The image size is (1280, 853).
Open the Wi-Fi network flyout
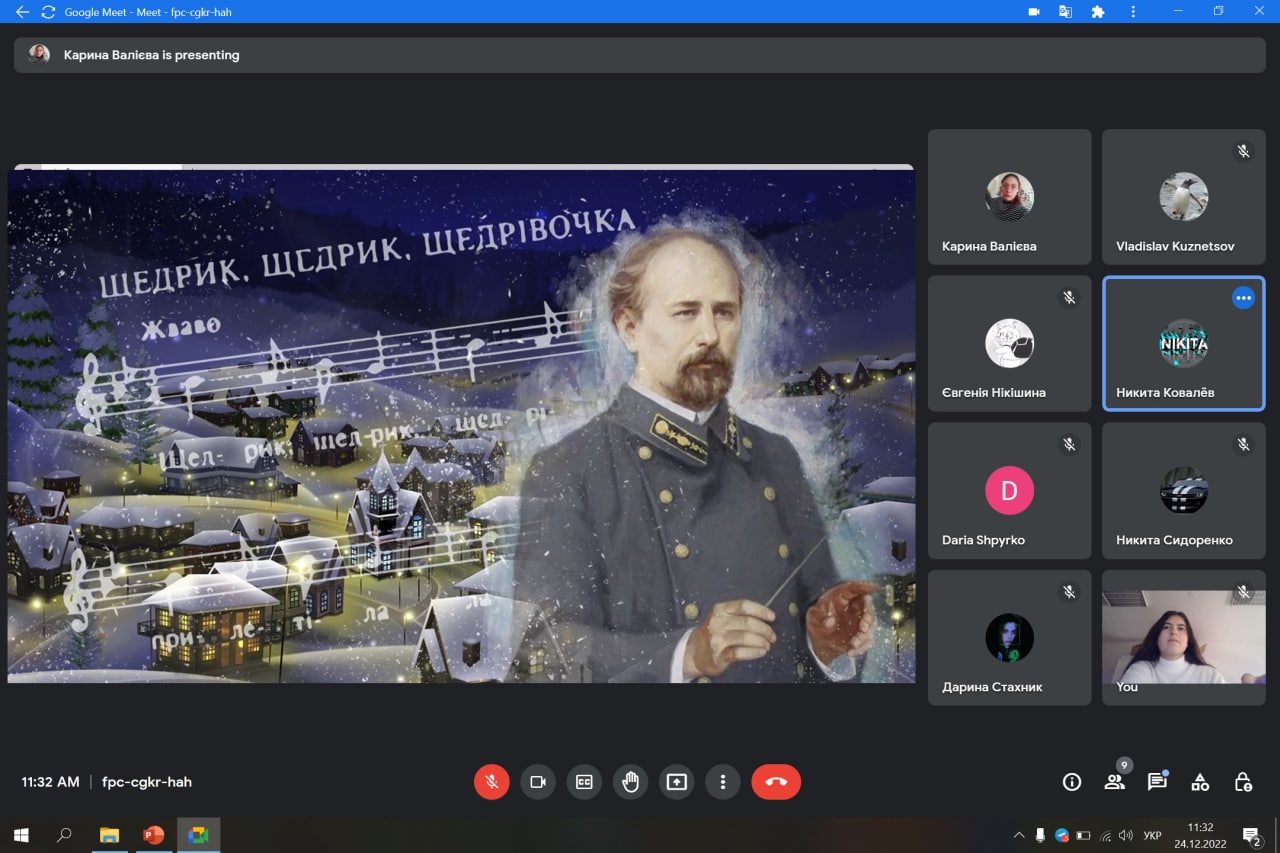(1105, 835)
